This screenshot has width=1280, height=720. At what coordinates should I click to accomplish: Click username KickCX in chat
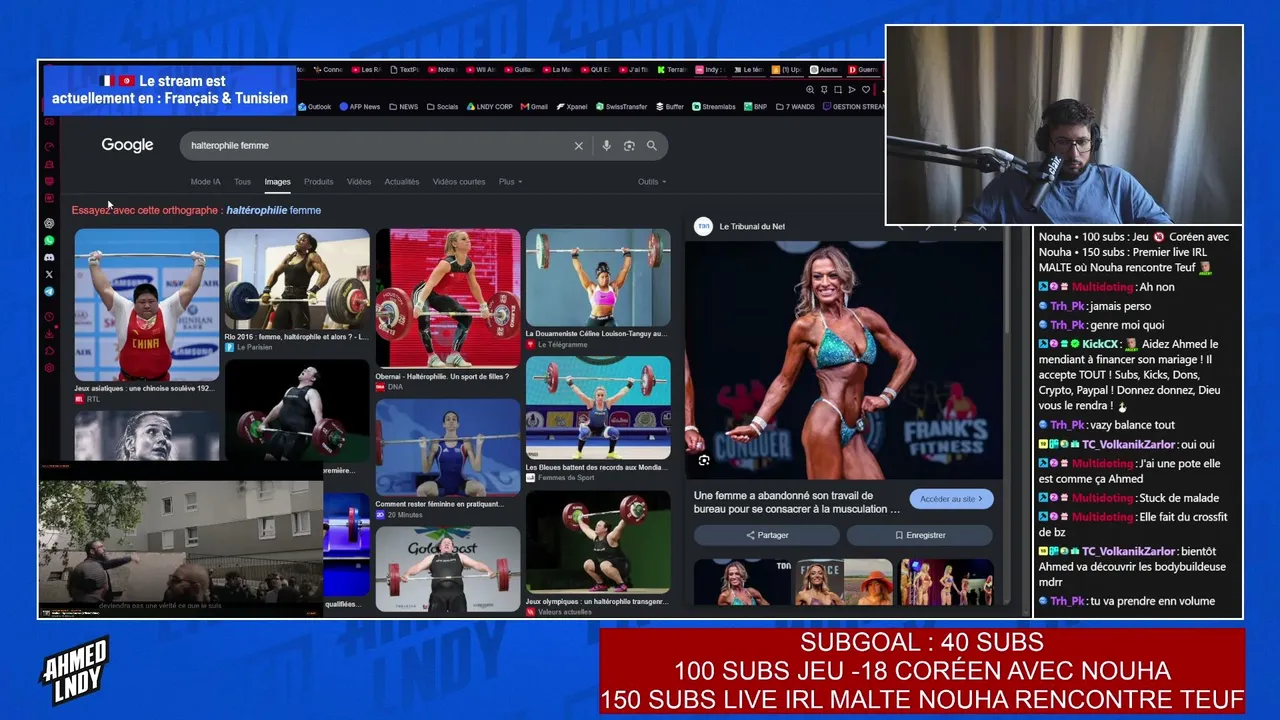pos(1100,344)
